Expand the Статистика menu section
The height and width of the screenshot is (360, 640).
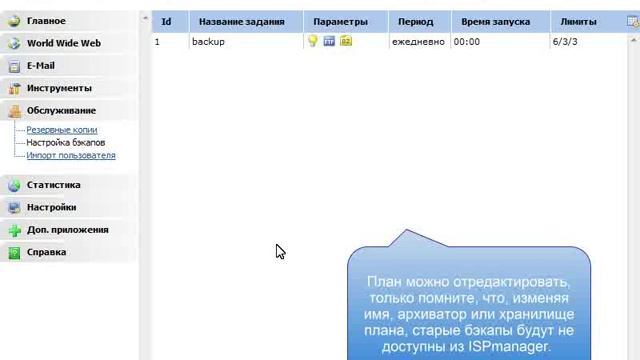coord(69,185)
